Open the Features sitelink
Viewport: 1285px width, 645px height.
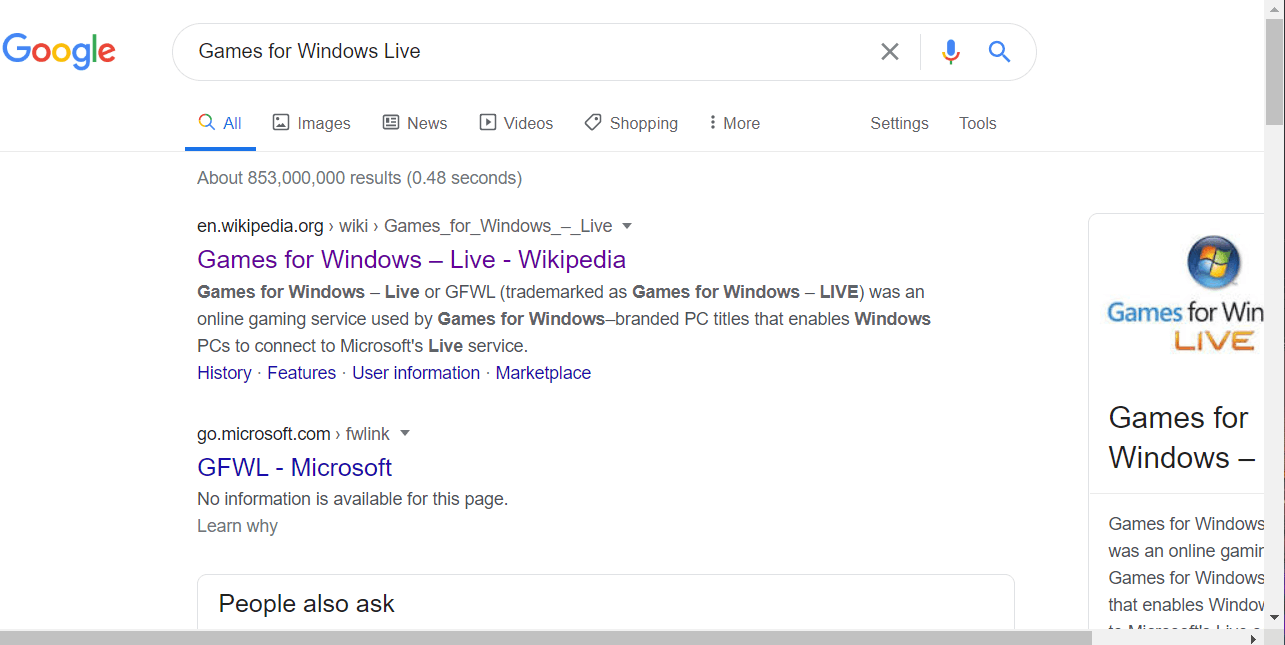coord(301,373)
